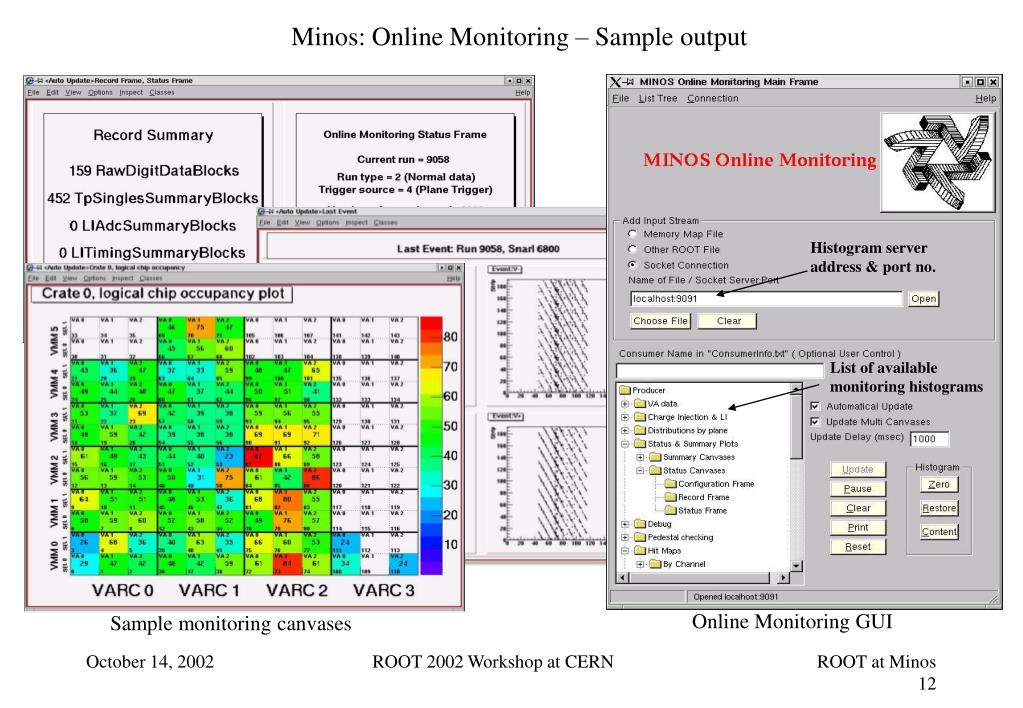Image resolution: width=1023 pixels, height=708 pixels.
Task: Click the localhost:9091 server address field
Action: pos(767,299)
